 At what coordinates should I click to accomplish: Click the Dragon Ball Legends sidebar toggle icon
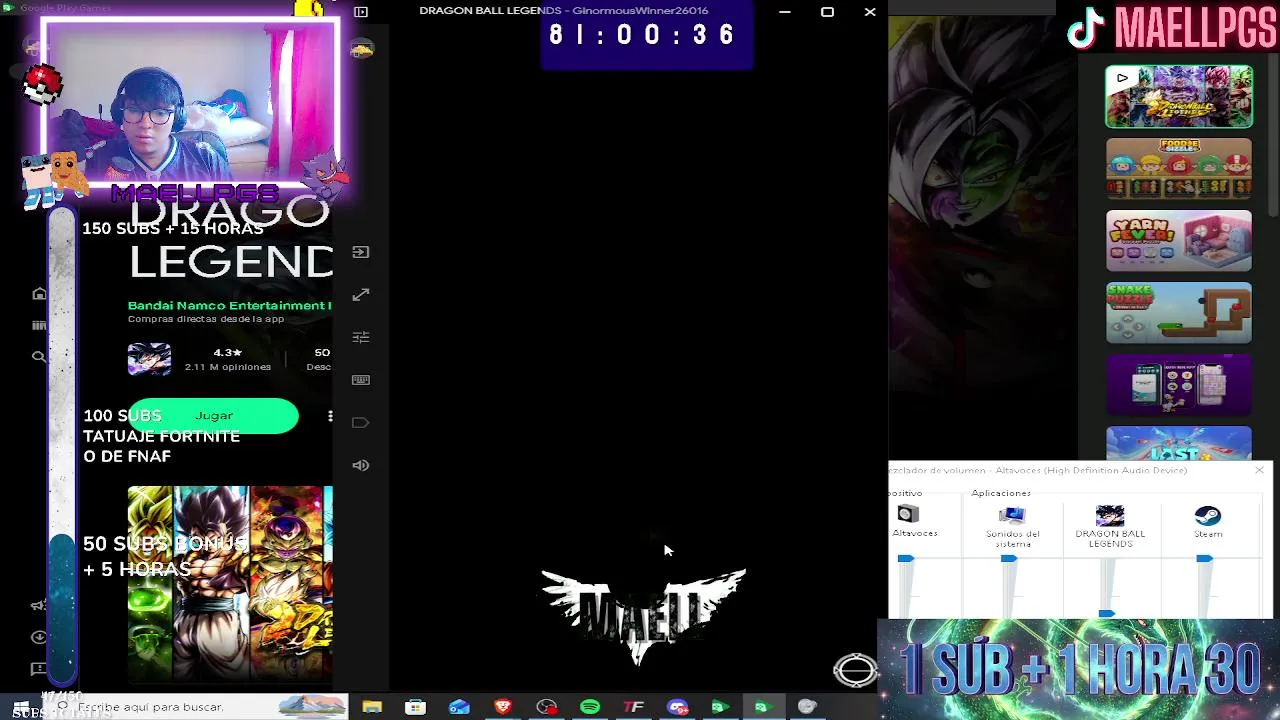tap(361, 11)
